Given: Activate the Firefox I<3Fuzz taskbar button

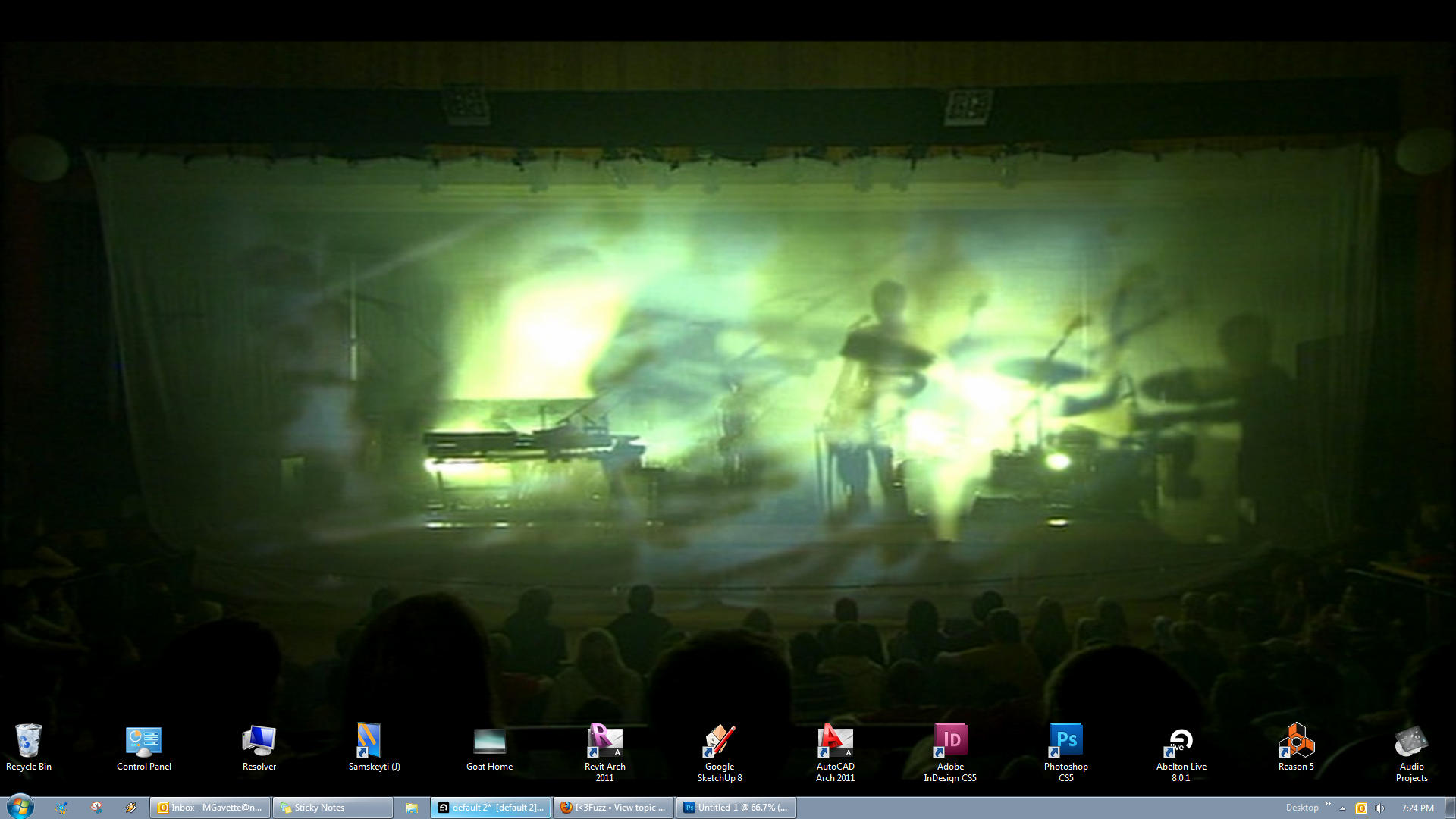Looking at the screenshot, I should 613,808.
